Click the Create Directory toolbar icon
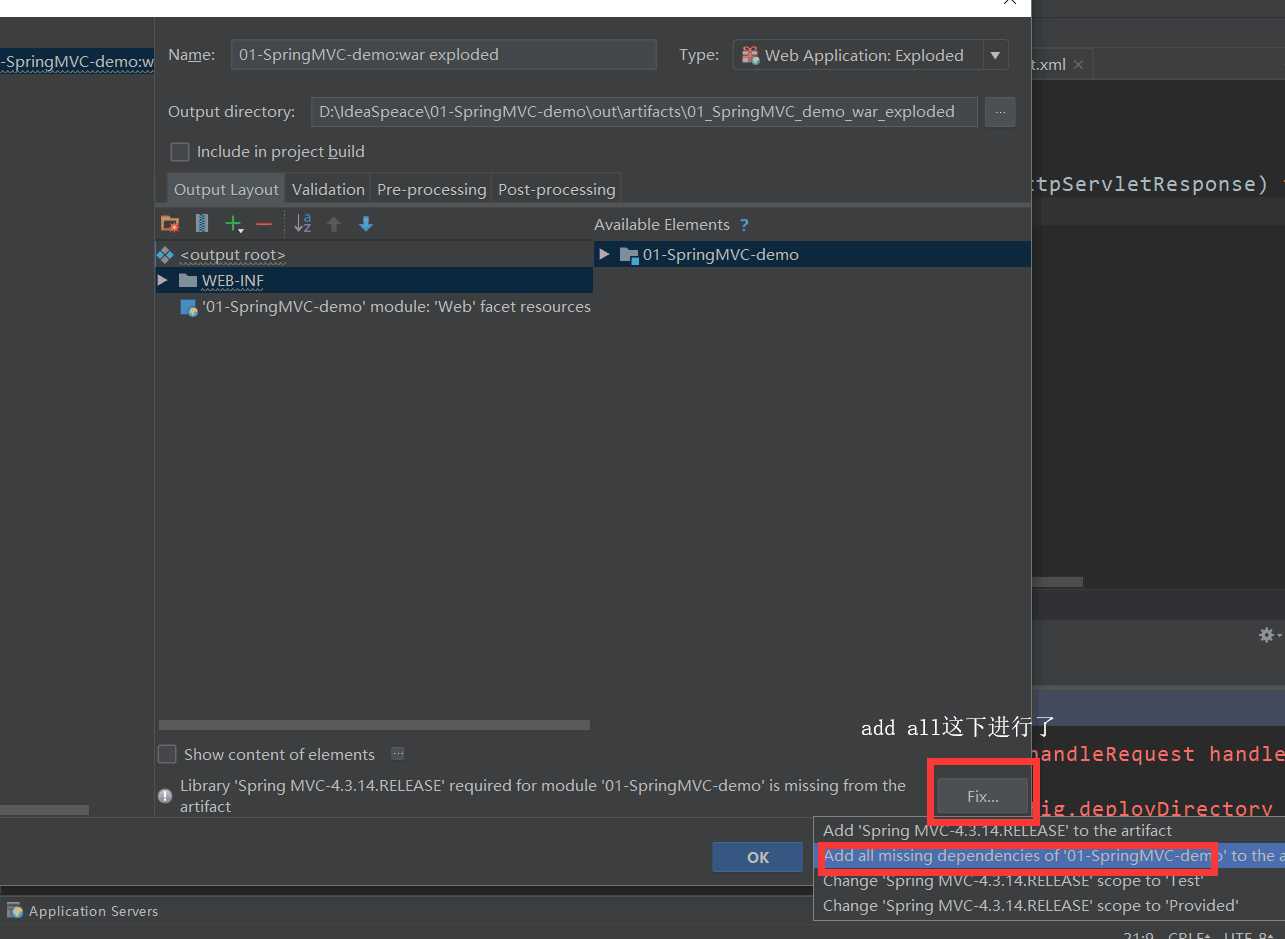This screenshot has height=939, width=1285. [x=170, y=224]
